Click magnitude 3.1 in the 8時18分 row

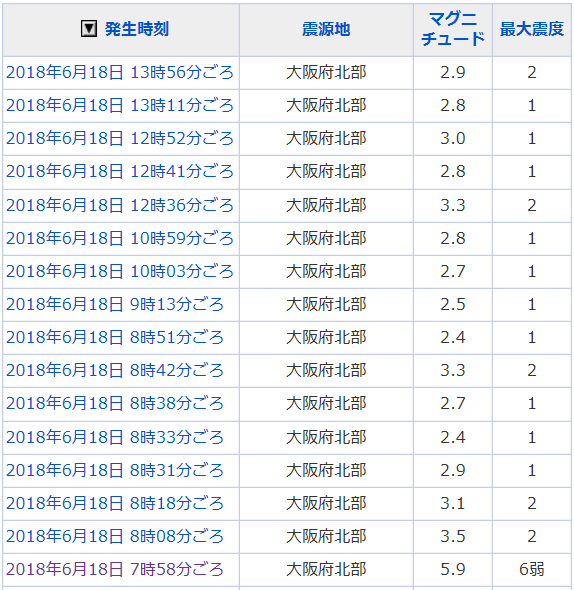coord(453,504)
